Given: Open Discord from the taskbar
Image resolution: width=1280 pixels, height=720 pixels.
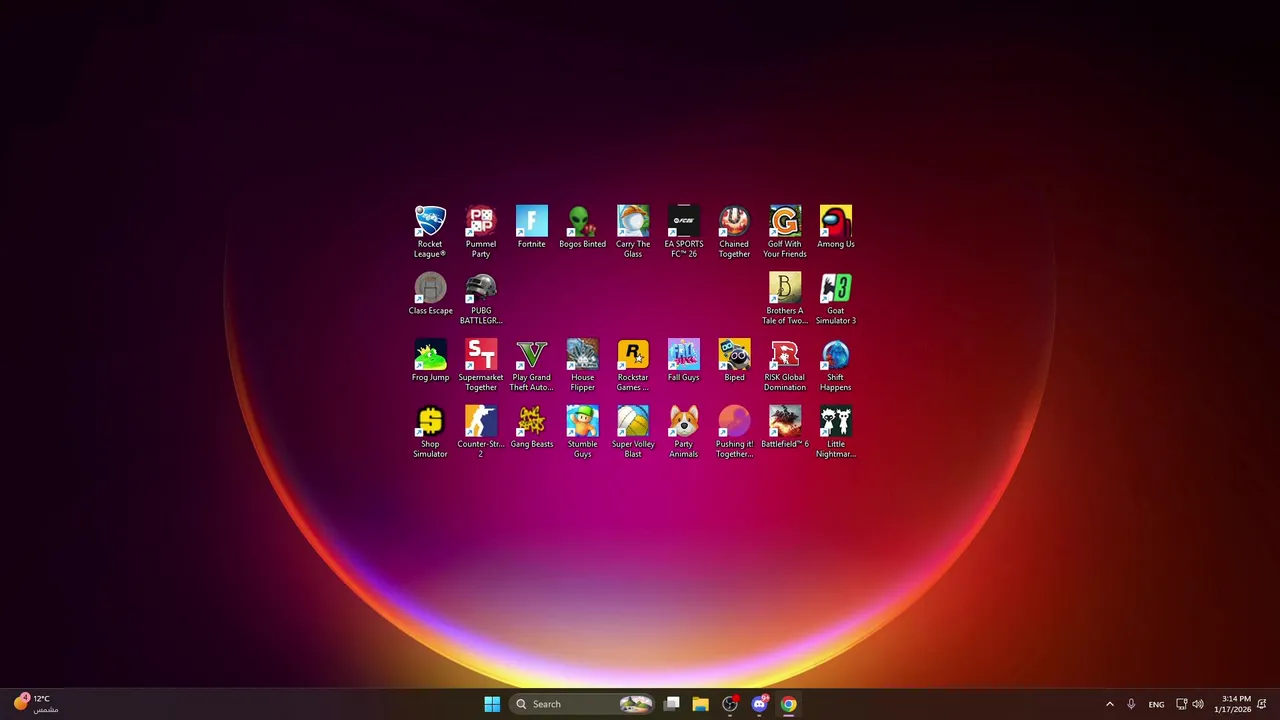Looking at the screenshot, I should [759, 704].
